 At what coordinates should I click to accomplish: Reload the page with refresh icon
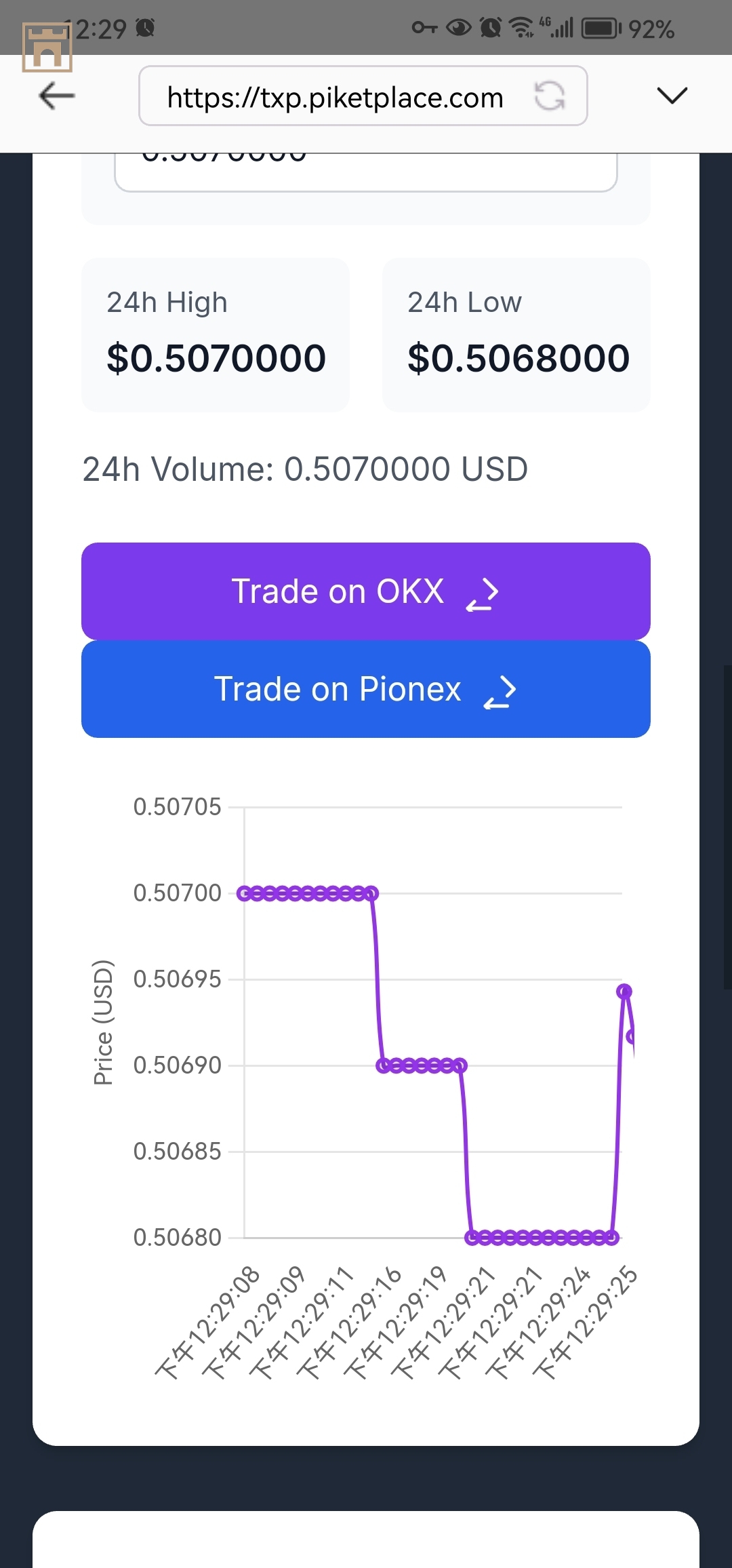[550, 96]
